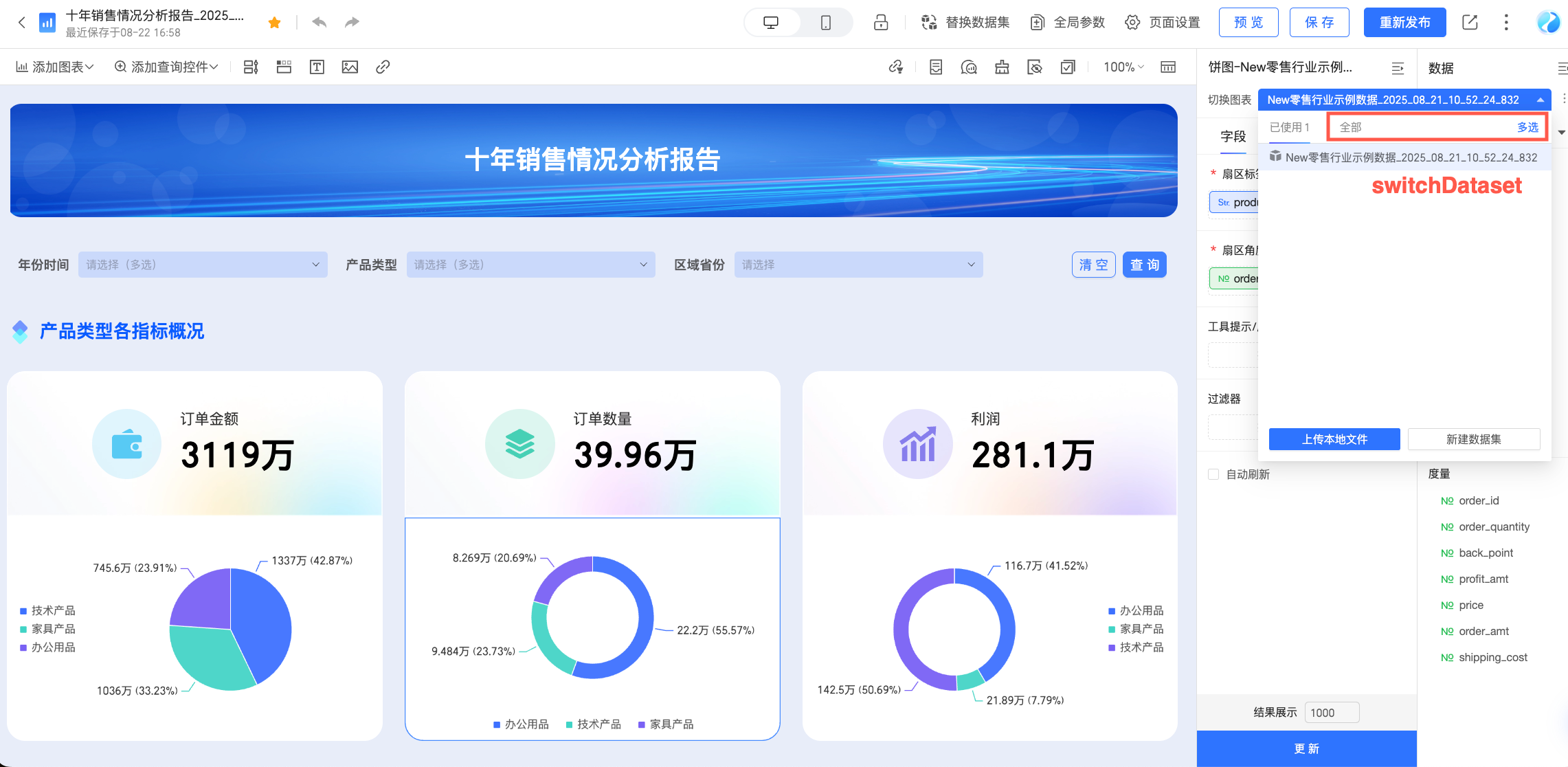Toggle 技术产品 legend in 订单金额 pie chart
Viewport: 1568px width, 767px height.
(47, 610)
